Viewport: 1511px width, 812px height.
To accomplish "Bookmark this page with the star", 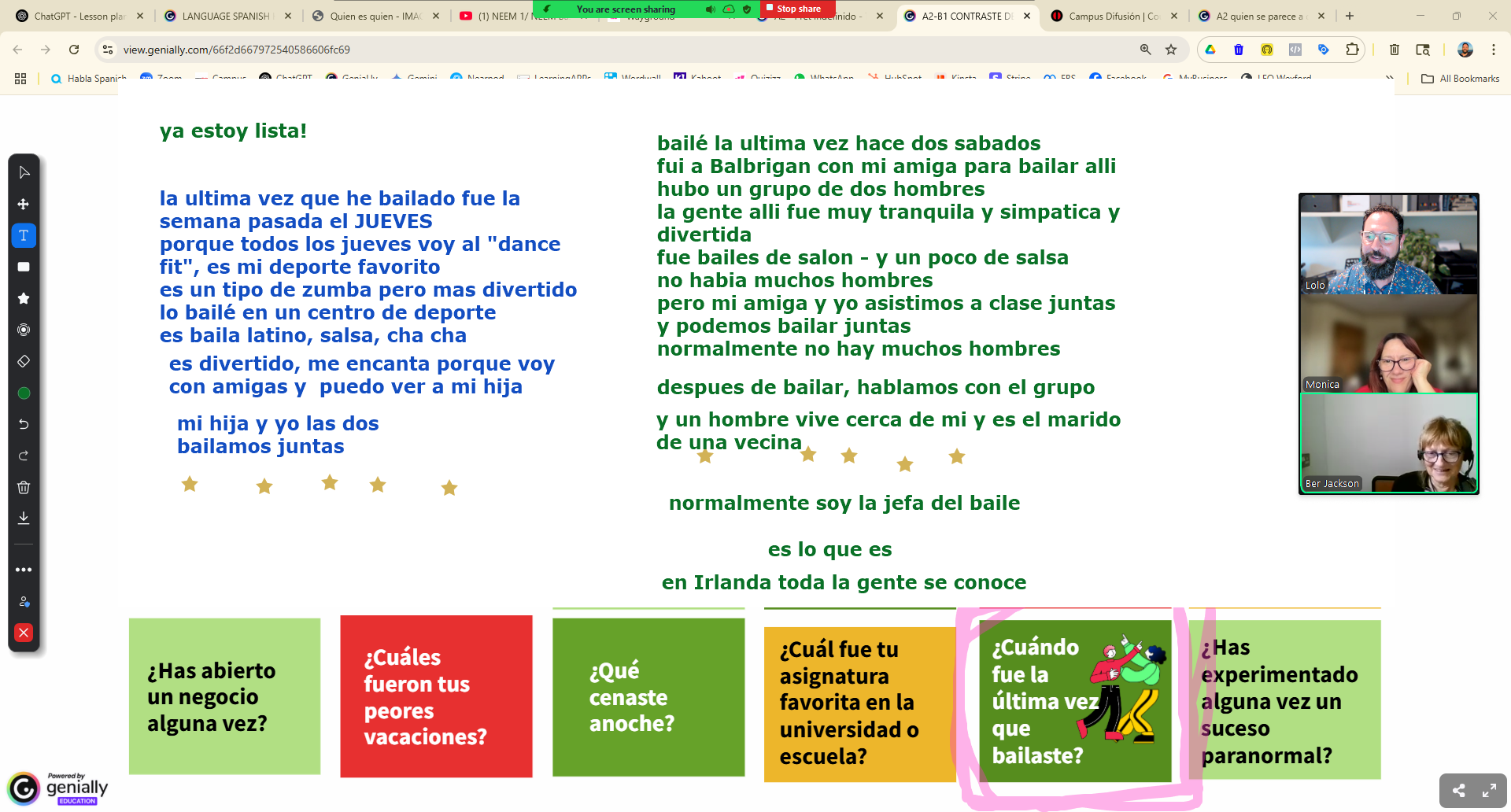I will (1171, 50).
